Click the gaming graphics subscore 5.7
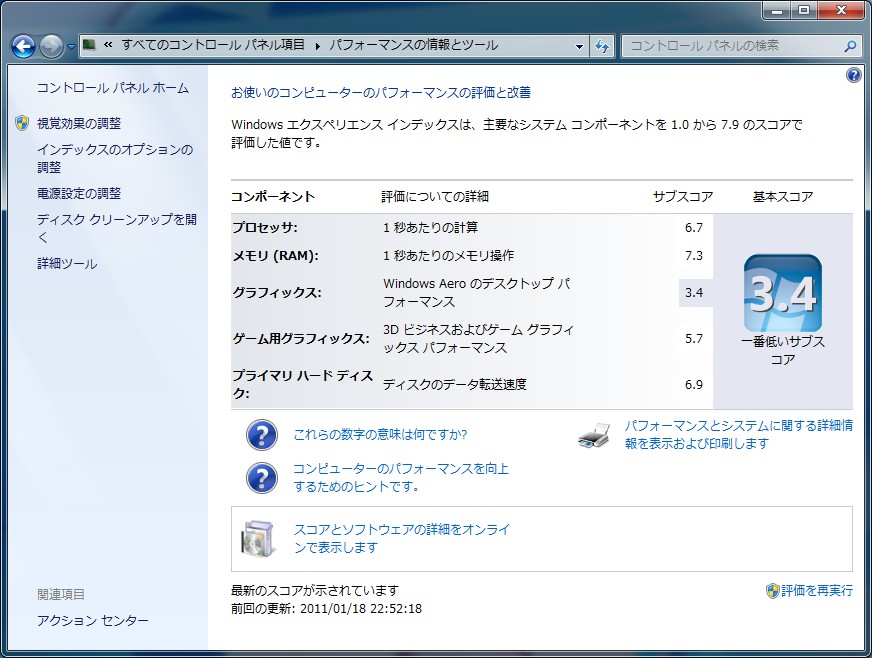This screenshot has width=872, height=658. click(693, 339)
